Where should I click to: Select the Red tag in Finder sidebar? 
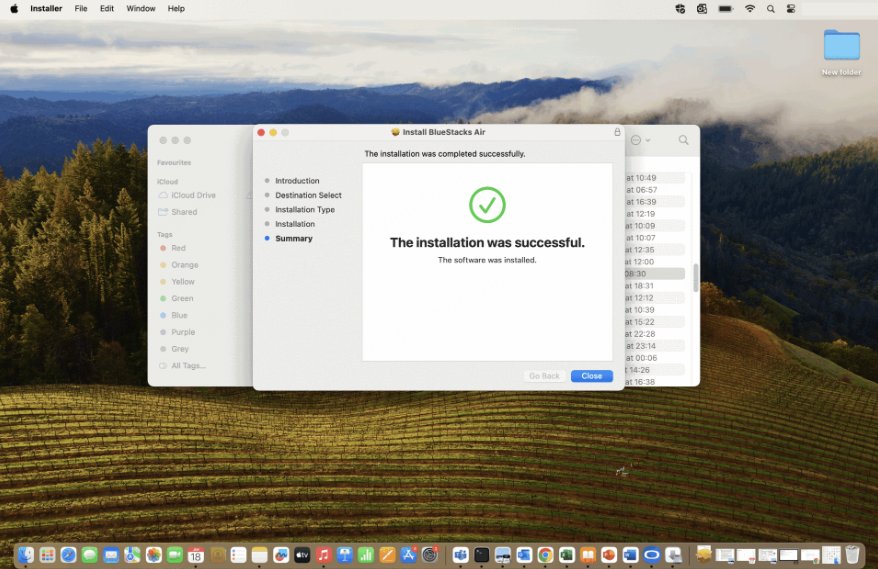click(178, 248)
